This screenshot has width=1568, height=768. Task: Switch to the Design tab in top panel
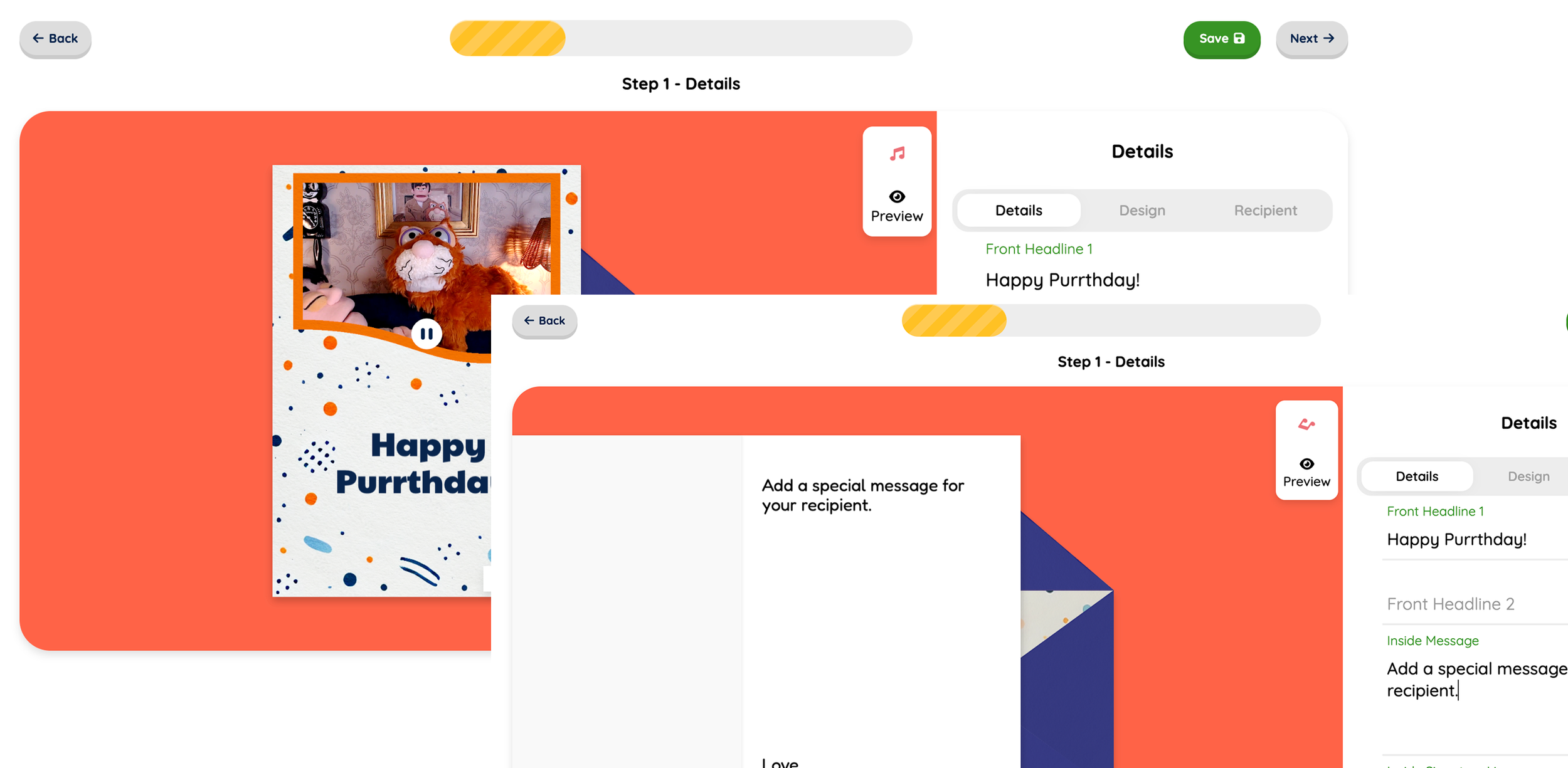pos(1142,211)
